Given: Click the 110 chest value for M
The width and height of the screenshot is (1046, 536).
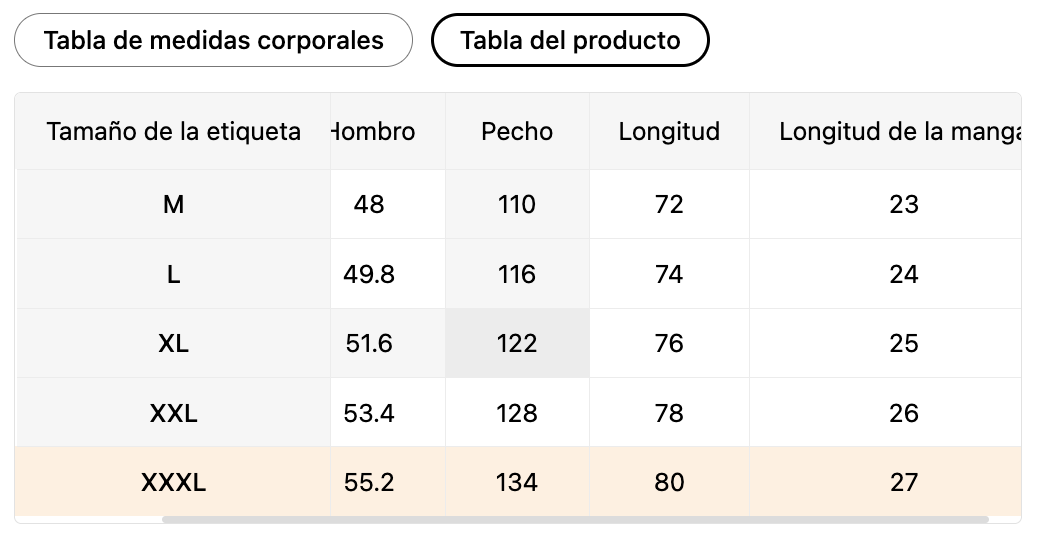Looking at the screenshot, I should 517,204.
